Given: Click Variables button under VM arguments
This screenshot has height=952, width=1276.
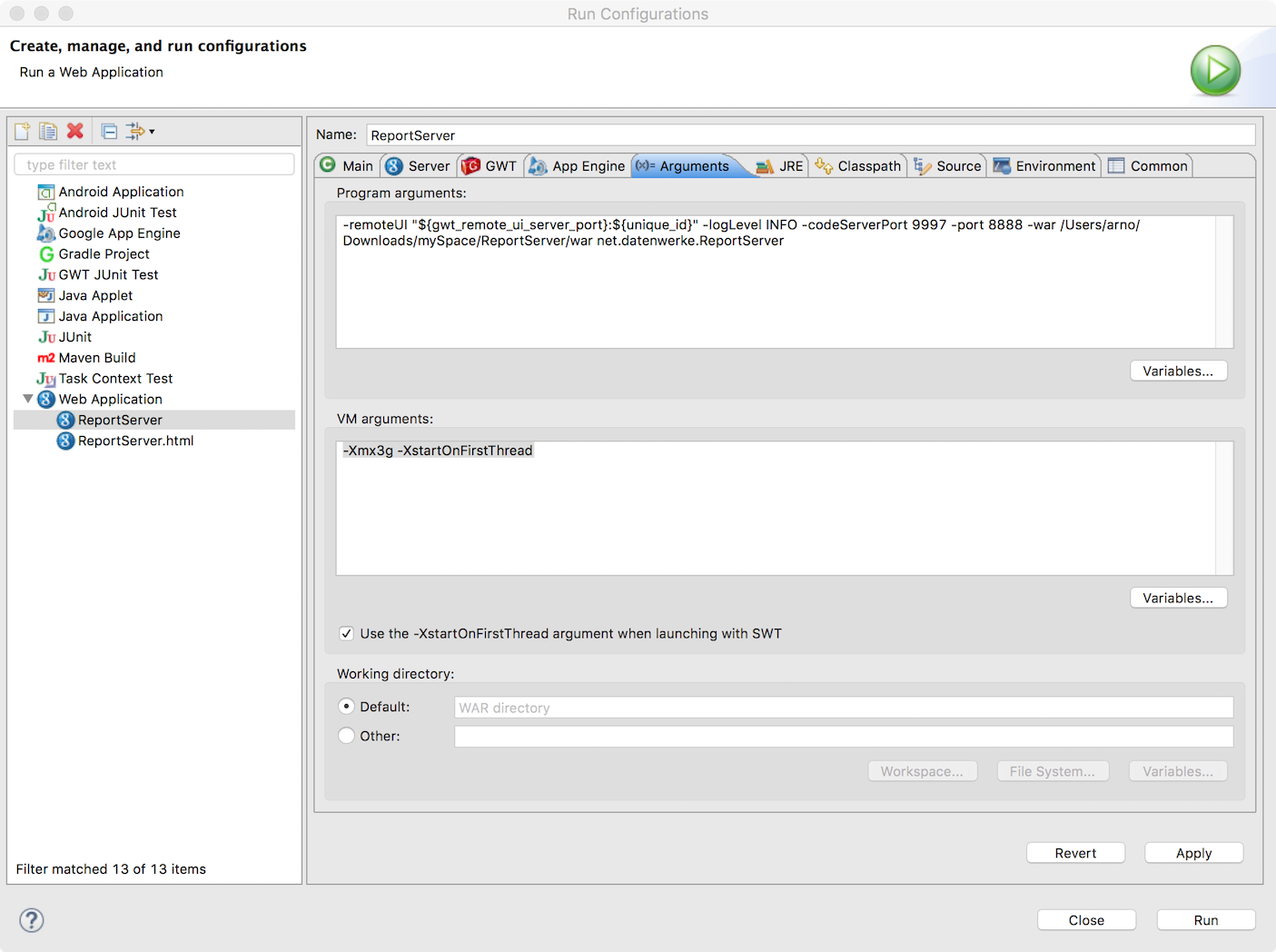Looking at the screenshot, I should point(1178,598).
